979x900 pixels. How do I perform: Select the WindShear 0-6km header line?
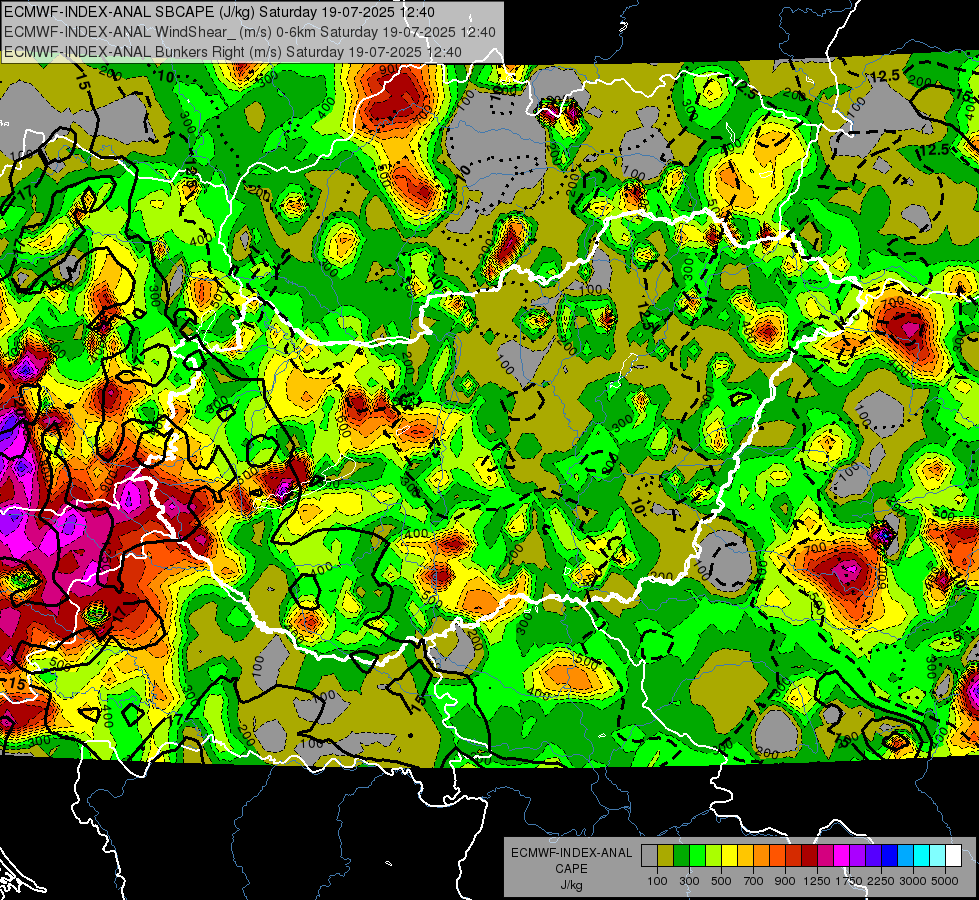[250, 32]
